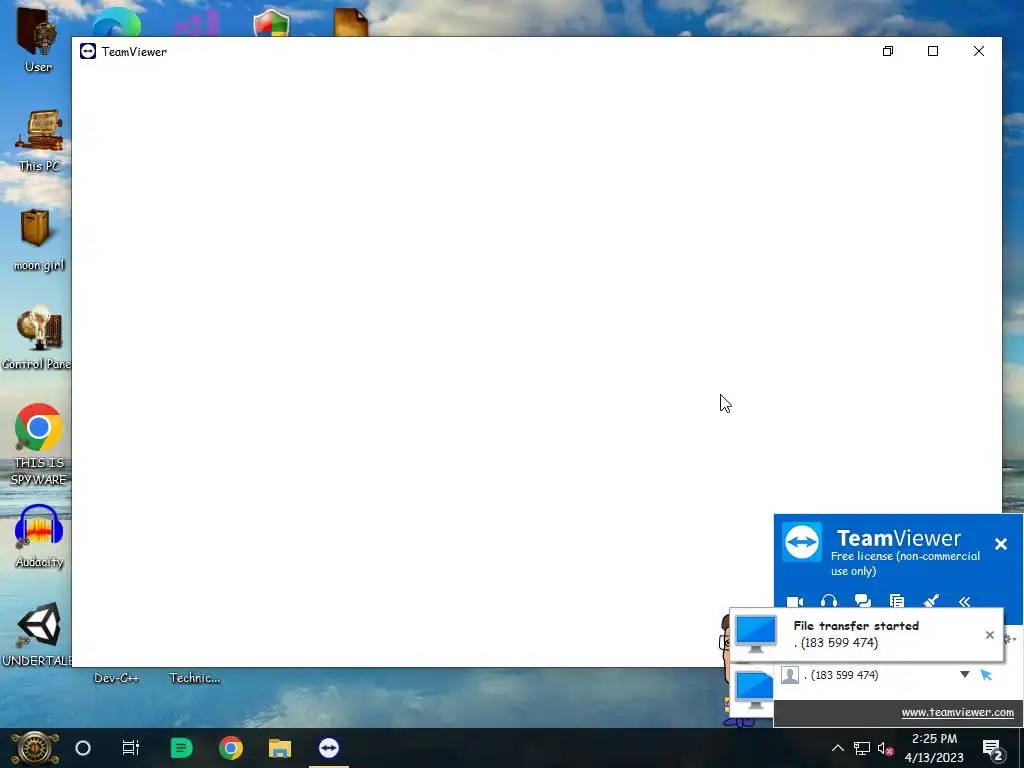Image resolution: width=1024 pixels, height=768 pixels.
Task: Click the File transfer started monitor icon
Action: pos(756,633)
